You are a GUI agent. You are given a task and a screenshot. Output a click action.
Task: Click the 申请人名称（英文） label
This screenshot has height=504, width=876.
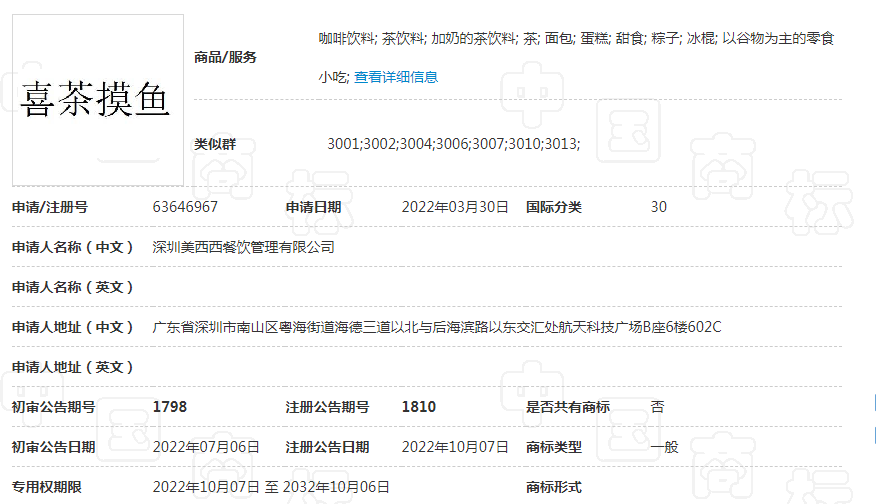coord(73,287)
